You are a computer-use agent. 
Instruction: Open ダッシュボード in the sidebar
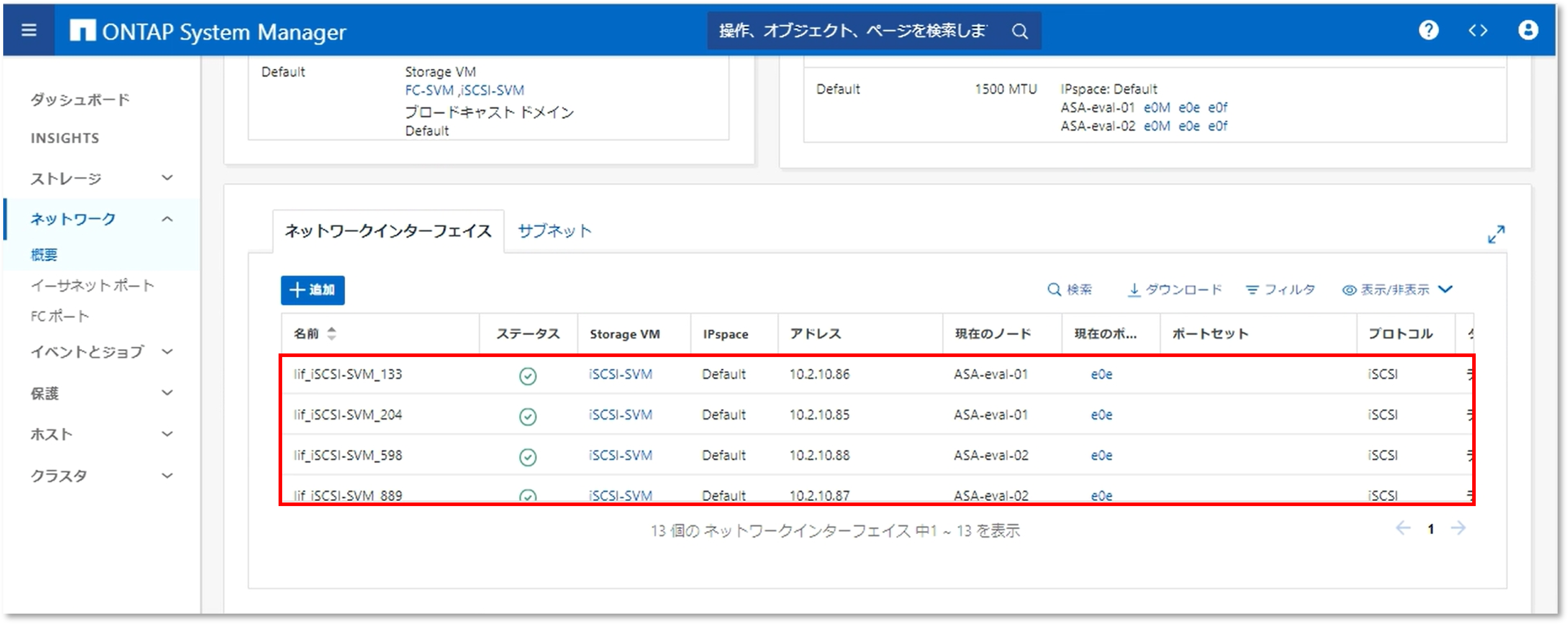click(x=80, y=99)
